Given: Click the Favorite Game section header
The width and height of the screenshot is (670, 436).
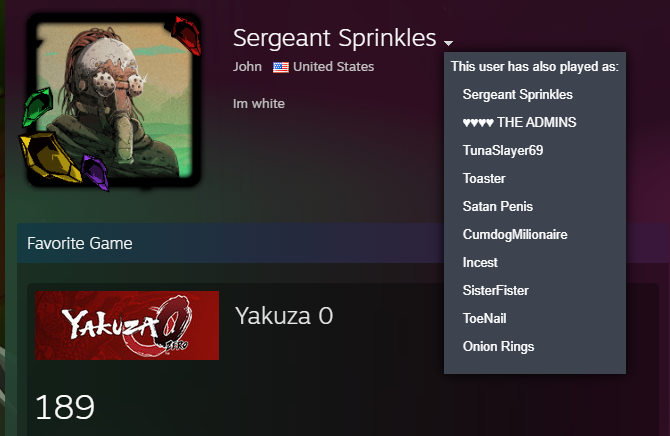Looking at the screenshot, I should click(80, 243).
